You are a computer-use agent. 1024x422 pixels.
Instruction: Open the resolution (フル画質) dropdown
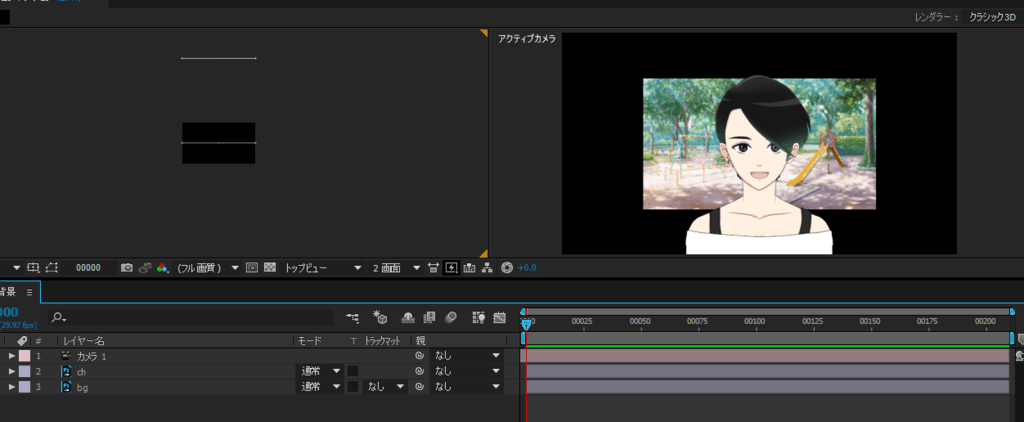click(207, 268)
